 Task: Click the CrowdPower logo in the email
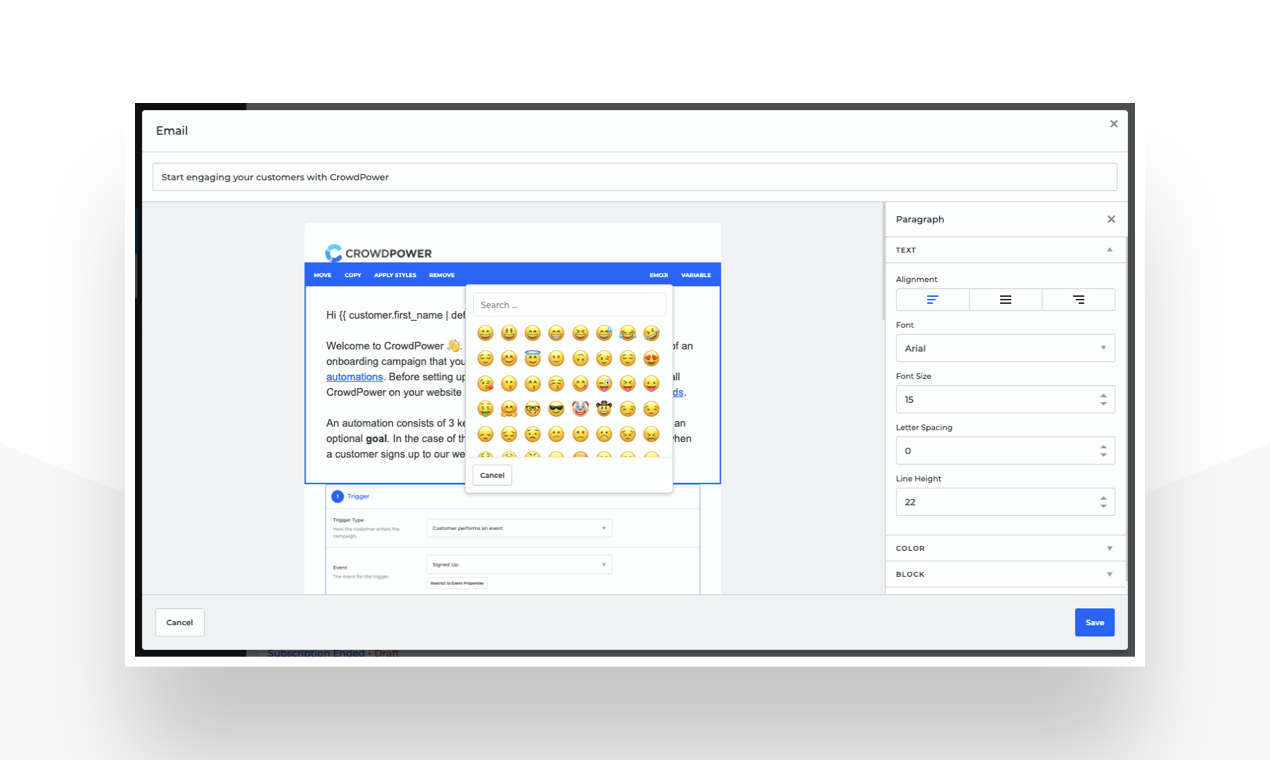[379, 253]
